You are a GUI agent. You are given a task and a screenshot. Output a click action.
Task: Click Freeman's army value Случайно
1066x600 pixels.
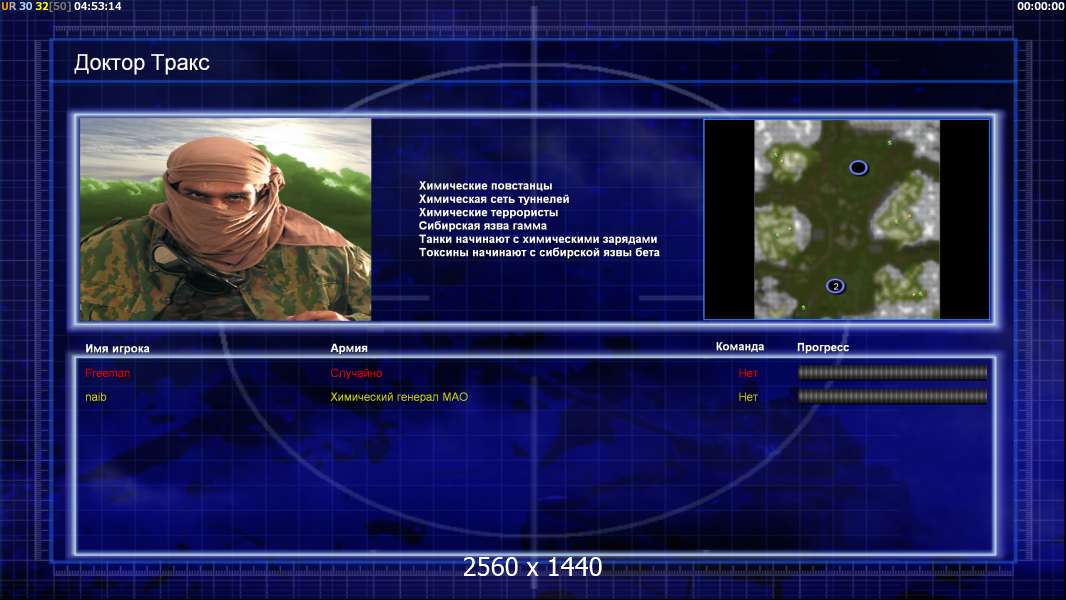click(x=356, y=373)
